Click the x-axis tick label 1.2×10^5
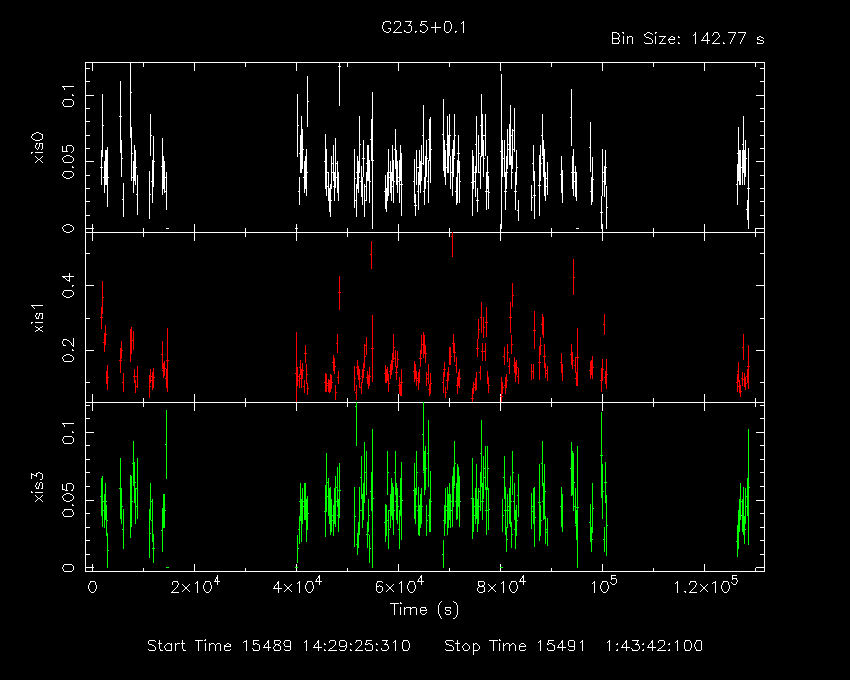 point(705,586)
